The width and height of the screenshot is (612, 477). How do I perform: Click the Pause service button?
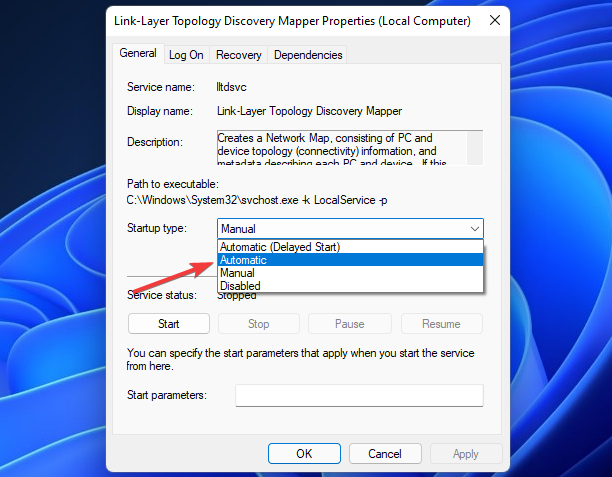coord(349,324)
